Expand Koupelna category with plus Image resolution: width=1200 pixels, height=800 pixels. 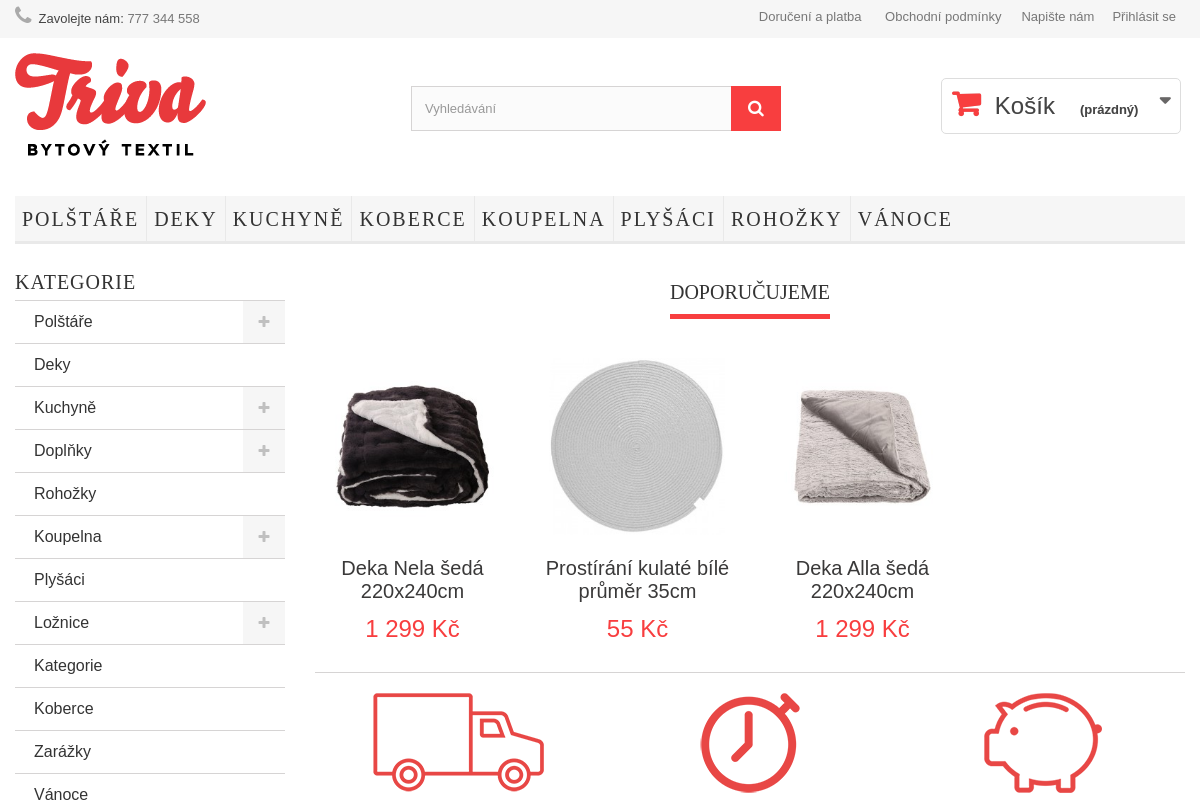click(264, 537)
